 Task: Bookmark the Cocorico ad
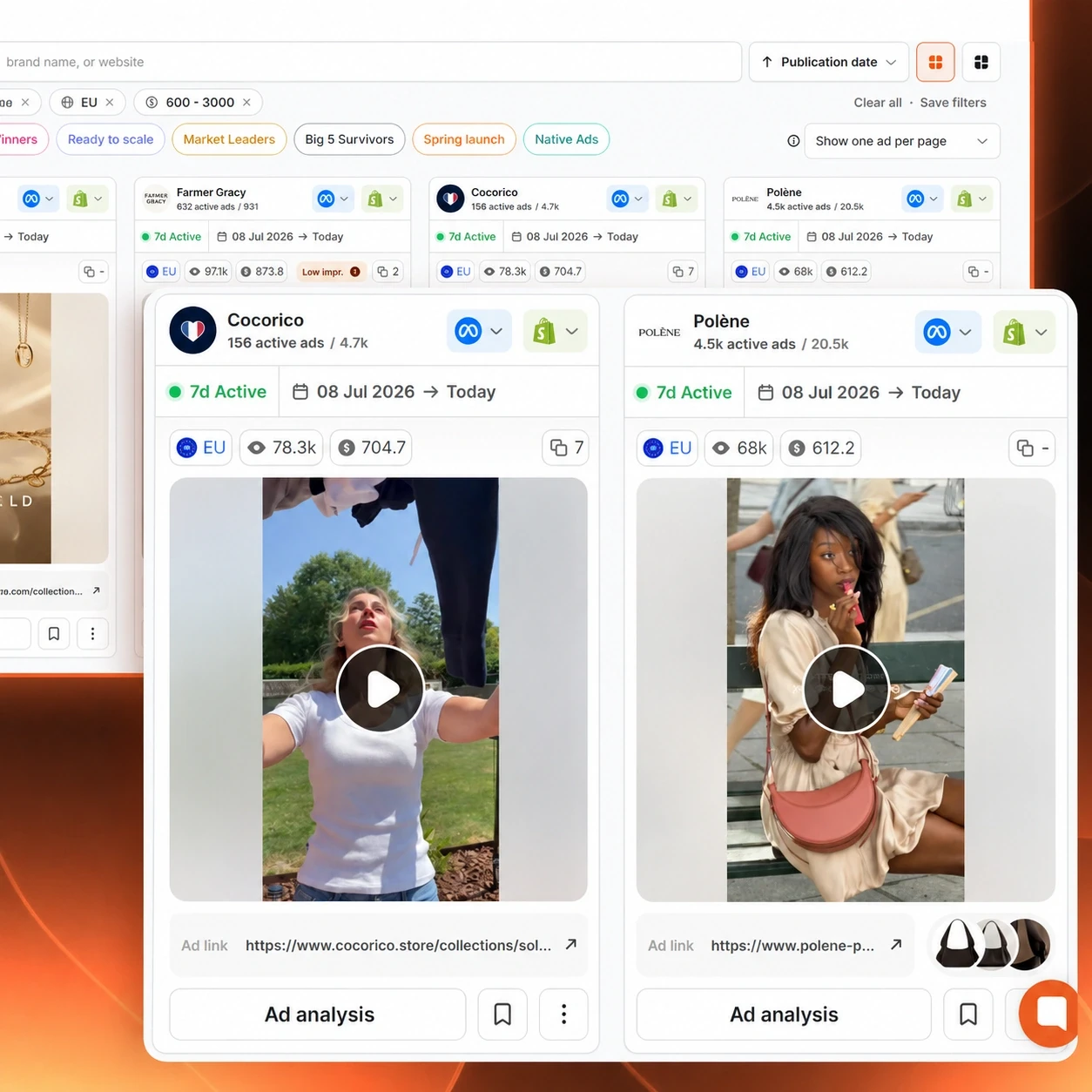click(x=502, y=1014)
